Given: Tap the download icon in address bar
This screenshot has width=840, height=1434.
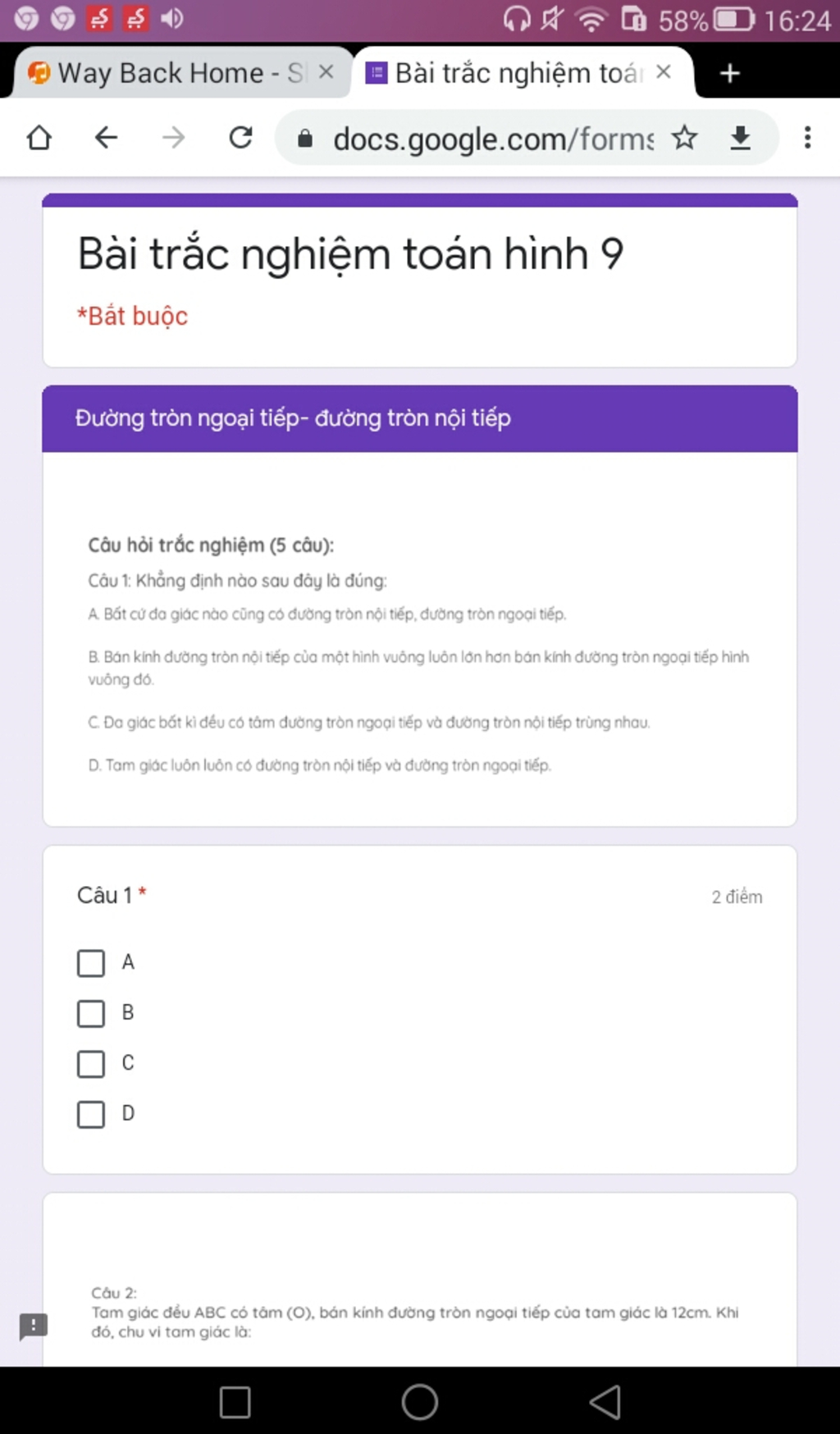Looking at the screenshot, I should [x=741, y=138].
